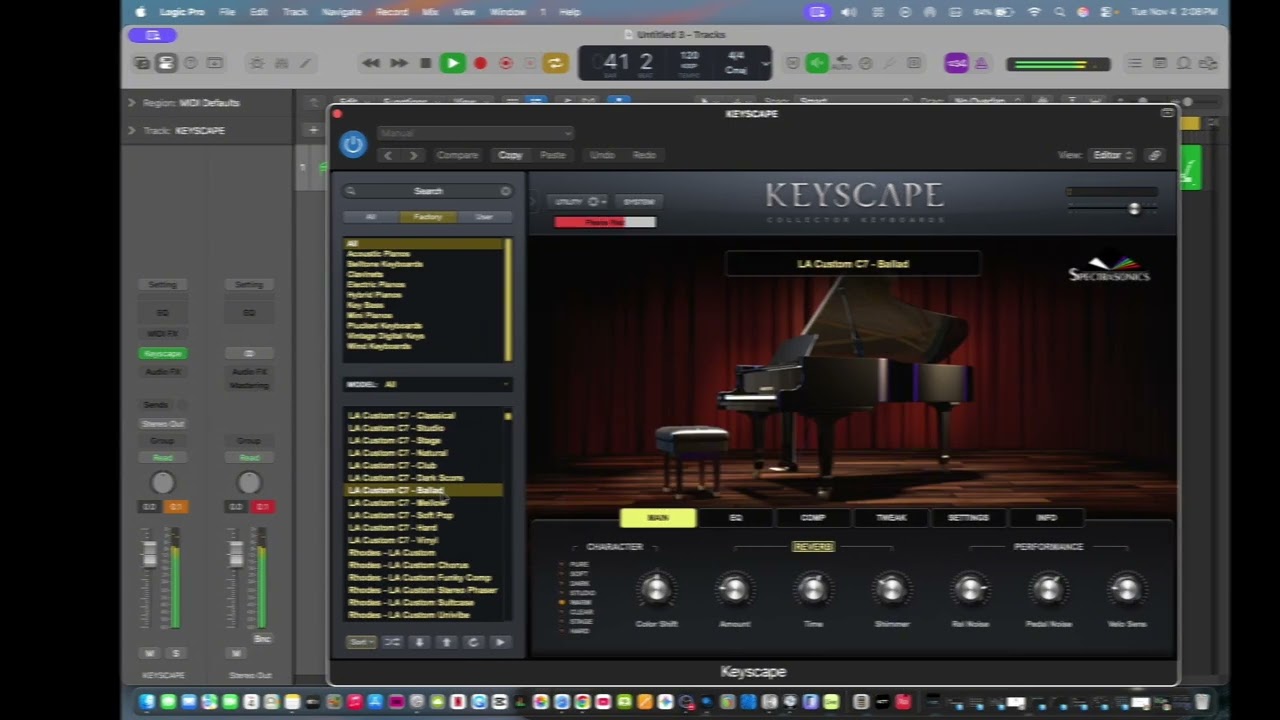The image size is (1280, 720).
Task: Select Rhodes - LA Custom Suitcase patch
Action: 410,603
